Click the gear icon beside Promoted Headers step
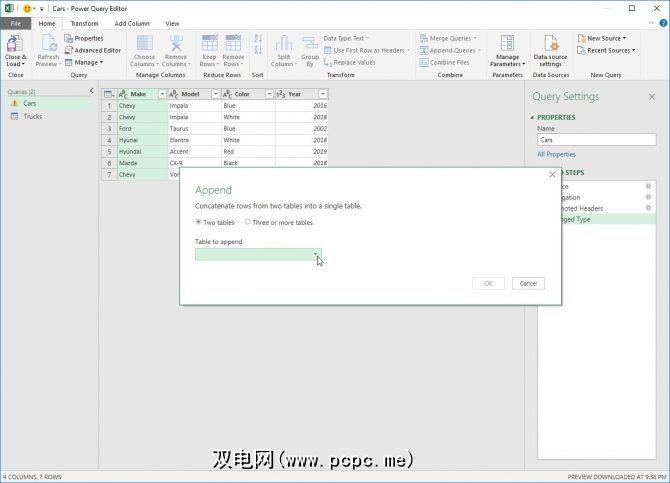The width and height of the screenshot is (670, 483). (x=648, y=208)
